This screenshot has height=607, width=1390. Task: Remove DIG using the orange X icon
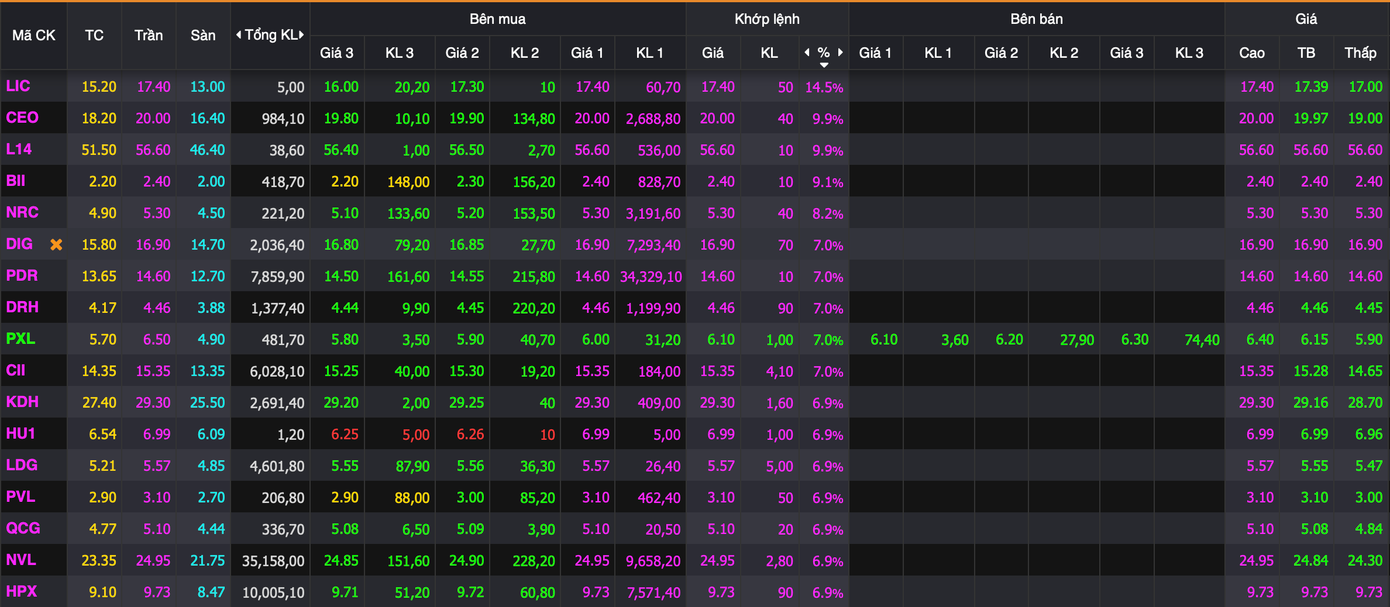[56, 245]
